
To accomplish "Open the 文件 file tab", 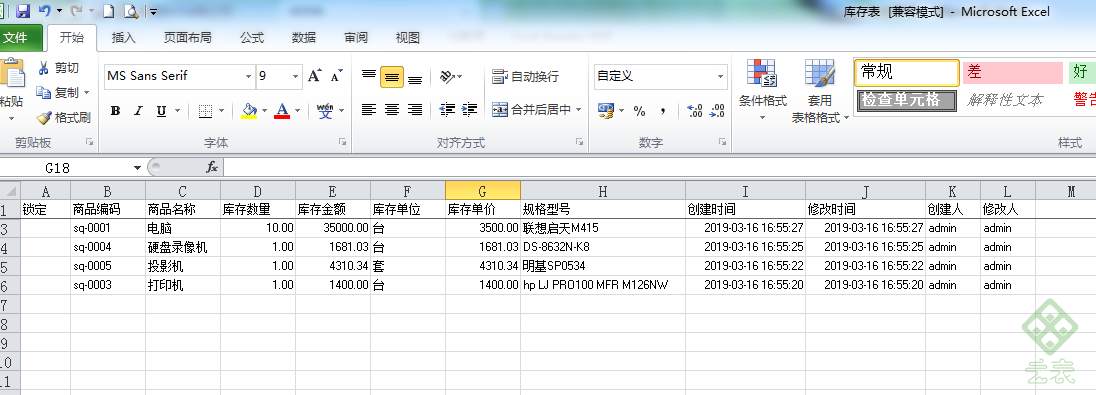I will pos(15,38).
